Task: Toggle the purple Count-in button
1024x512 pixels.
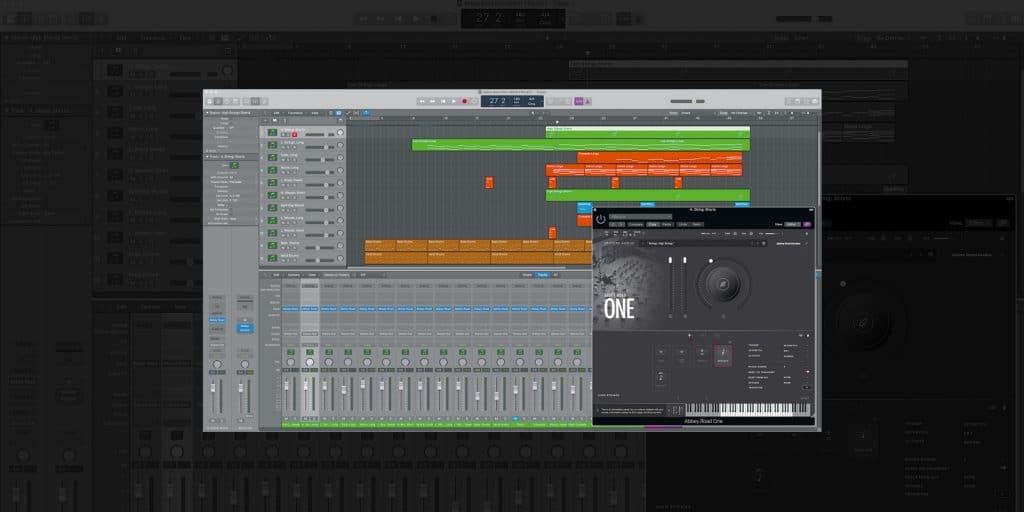Action: (579, 101)
